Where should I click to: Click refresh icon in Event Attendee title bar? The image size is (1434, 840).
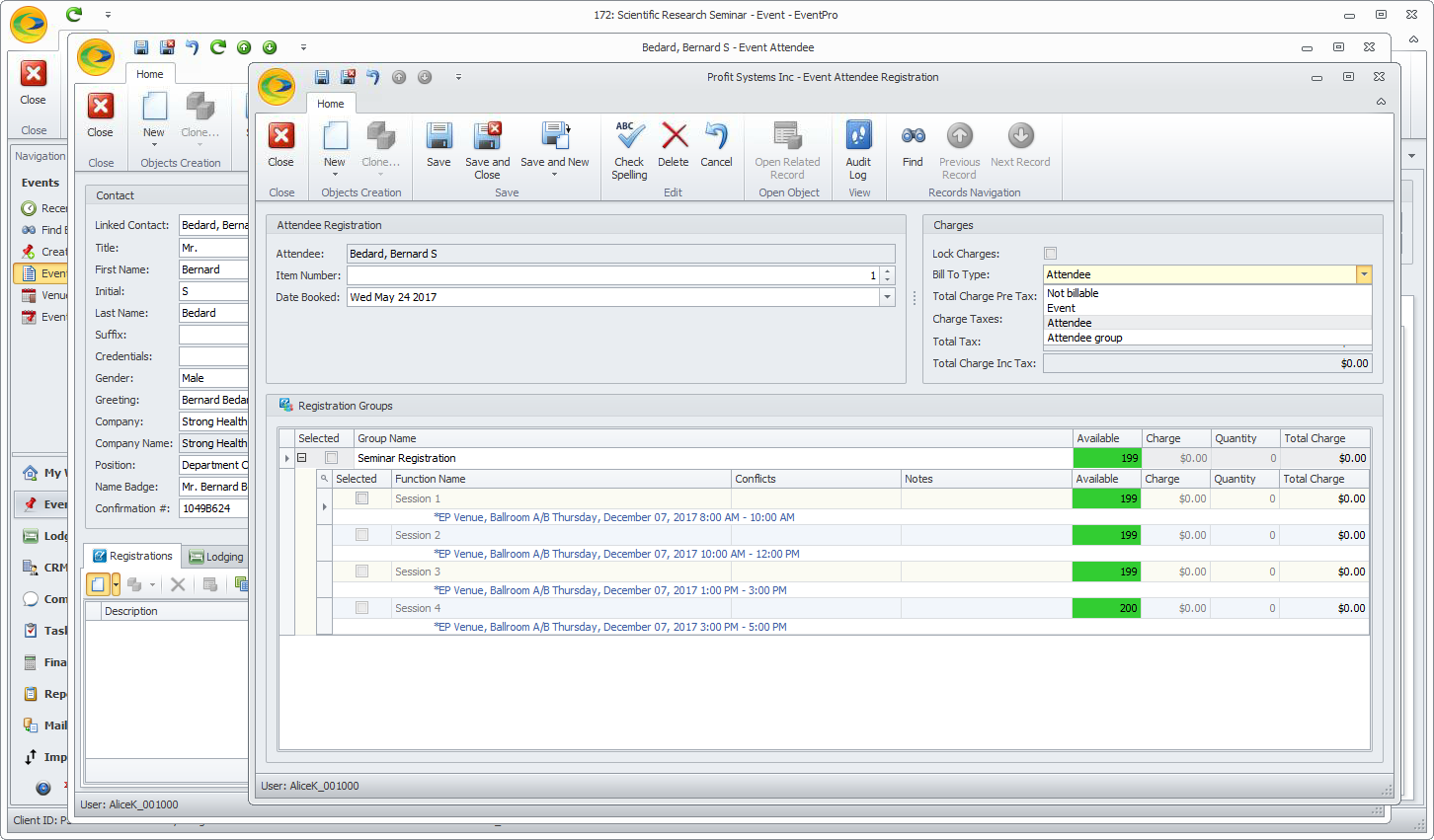(218, 47)
